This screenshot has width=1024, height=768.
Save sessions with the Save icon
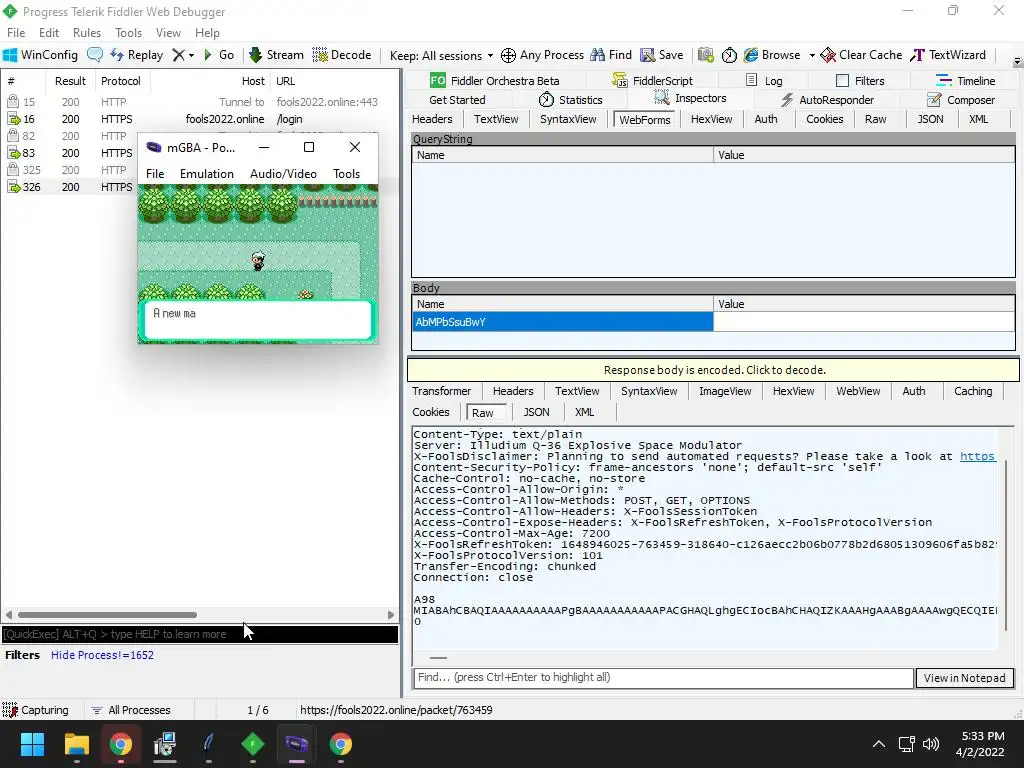662,55
